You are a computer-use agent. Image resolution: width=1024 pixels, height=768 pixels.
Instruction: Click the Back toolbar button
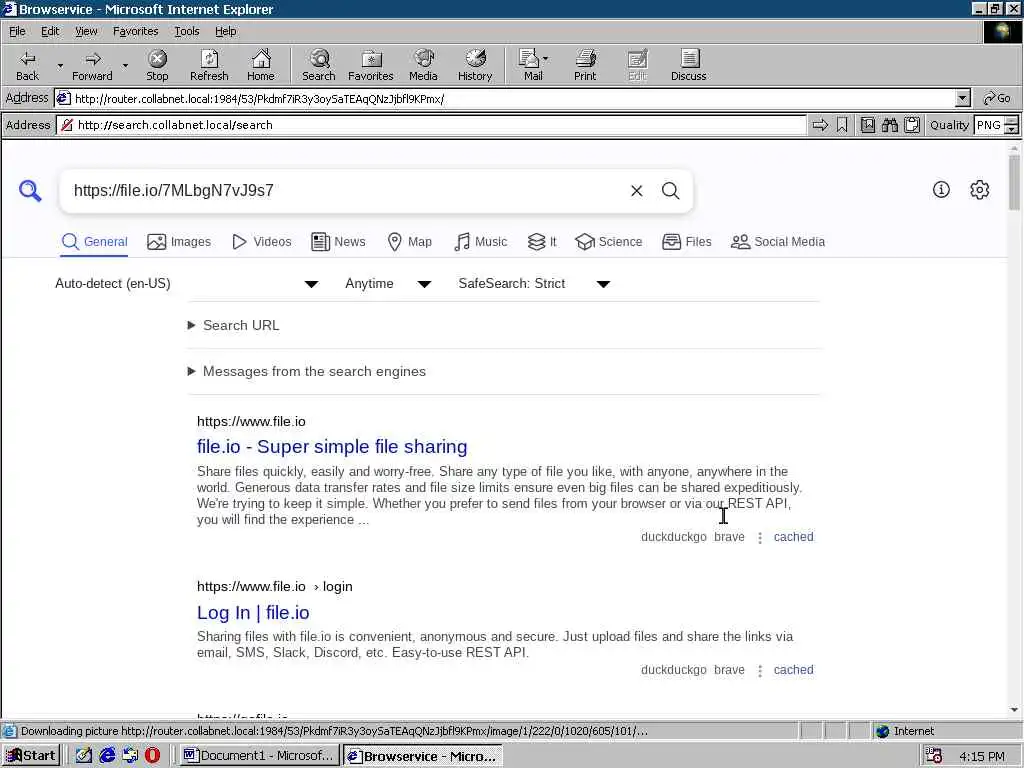[x=27, y=65]
